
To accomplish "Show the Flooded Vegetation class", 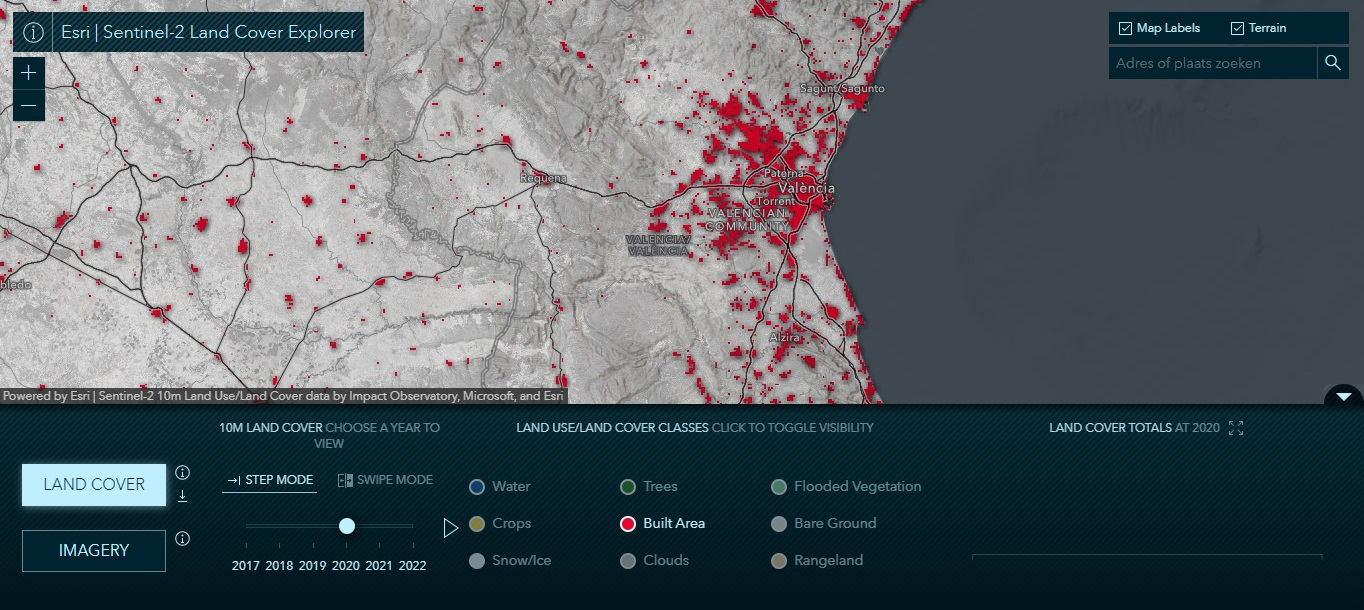I will 779,487.
